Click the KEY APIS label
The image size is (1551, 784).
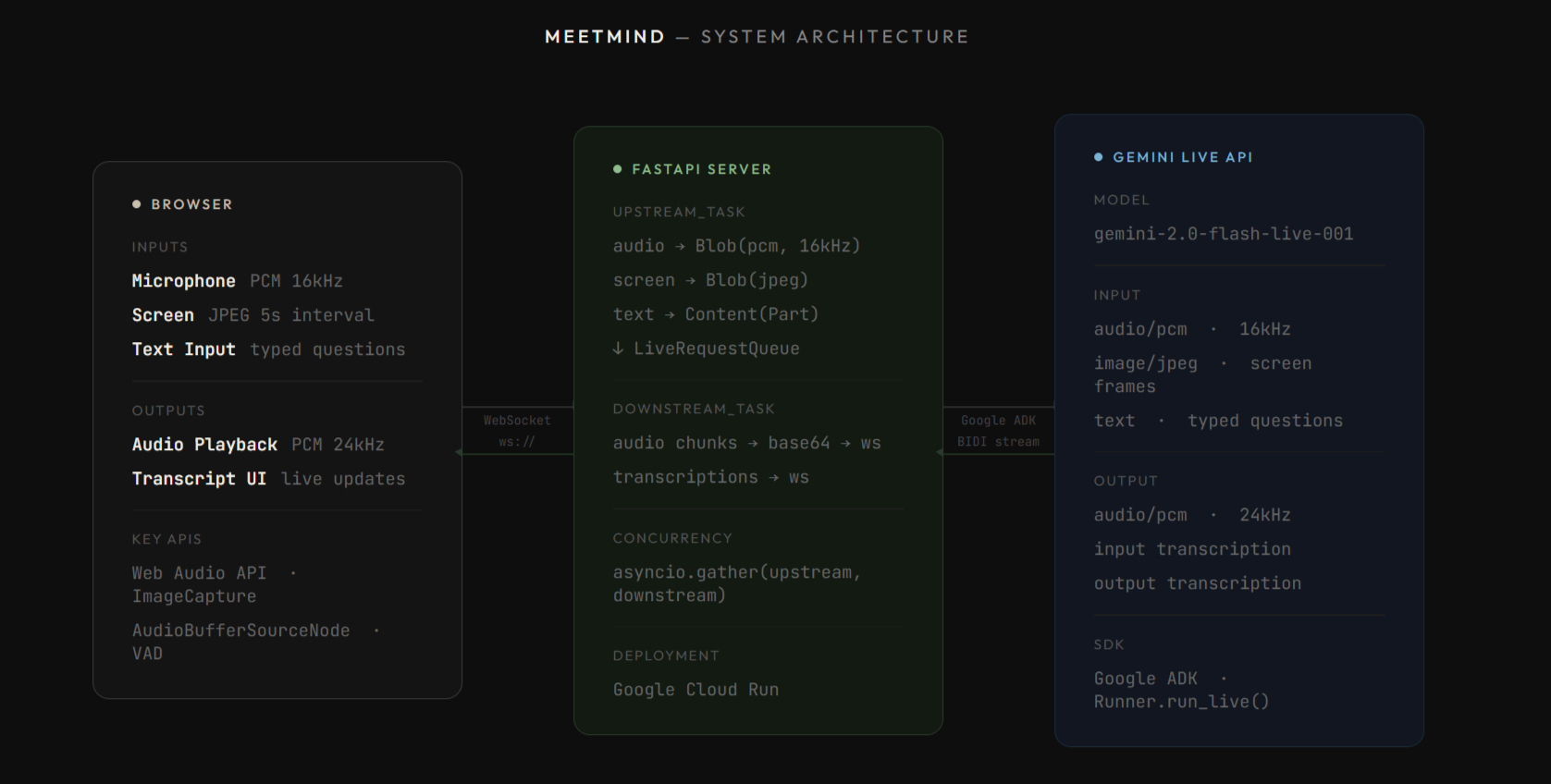point(166,539)
